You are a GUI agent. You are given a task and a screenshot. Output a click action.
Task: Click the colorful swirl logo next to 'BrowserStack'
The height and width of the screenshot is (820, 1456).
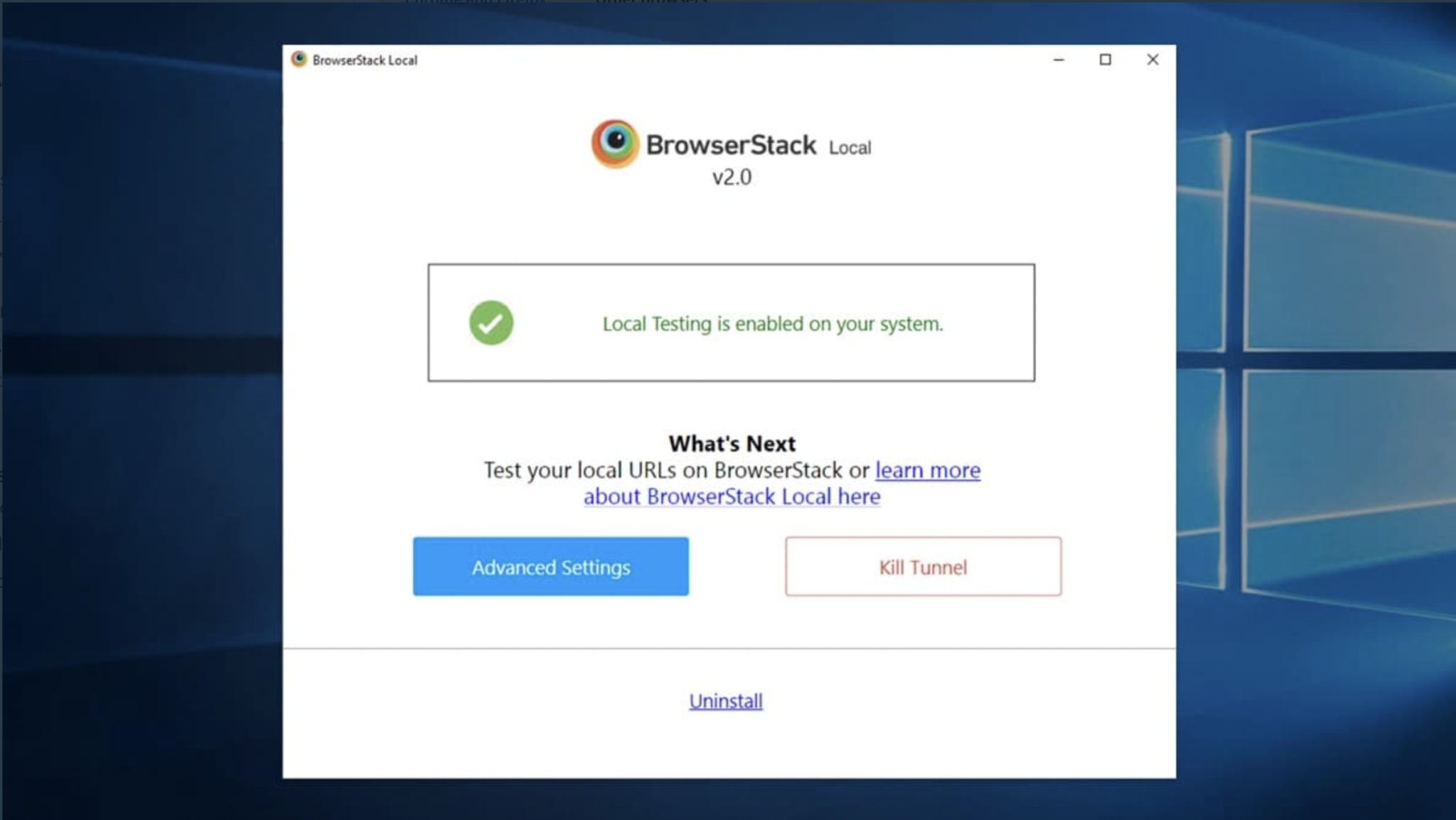coord(616,144)
